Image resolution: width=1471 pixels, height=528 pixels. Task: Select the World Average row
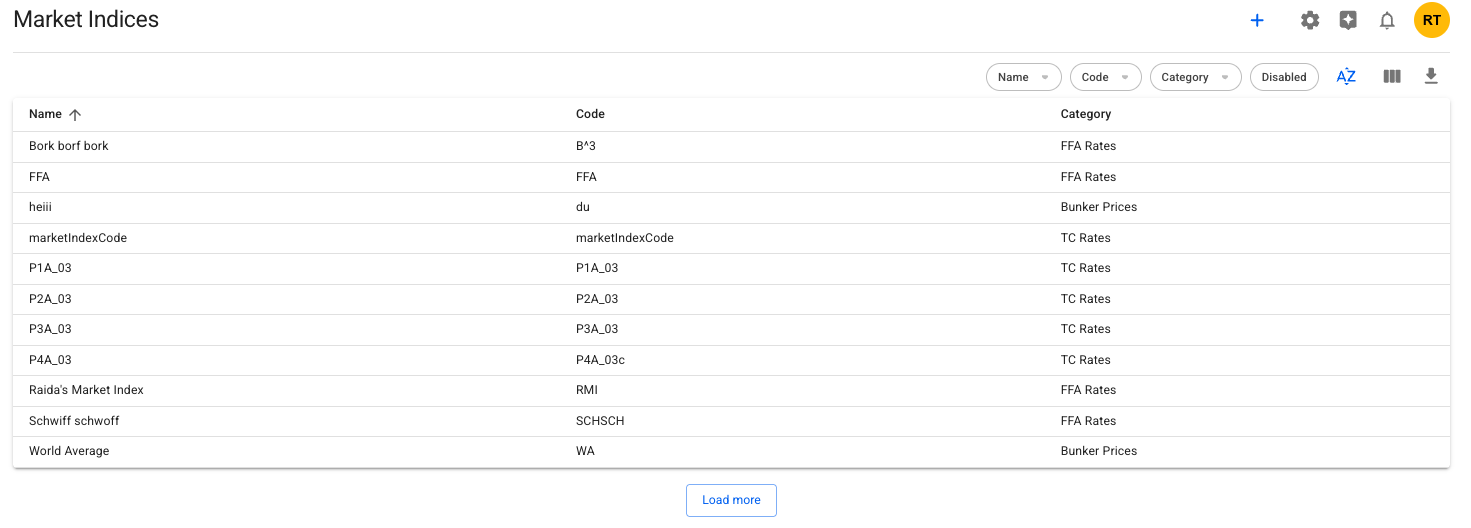tap(69, 451)
